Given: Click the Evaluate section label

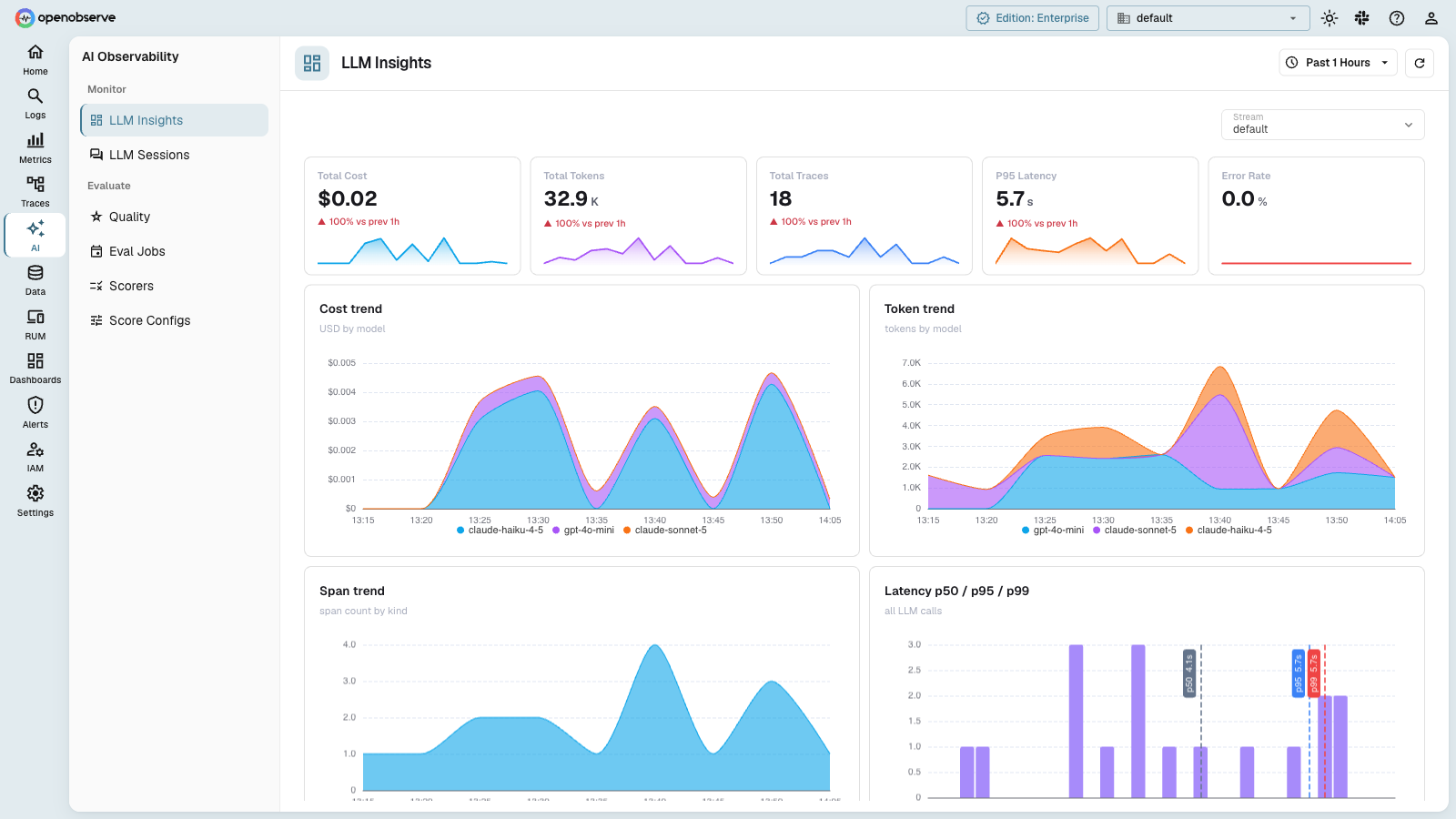Looking at the screenshot, I should (109, 186).
